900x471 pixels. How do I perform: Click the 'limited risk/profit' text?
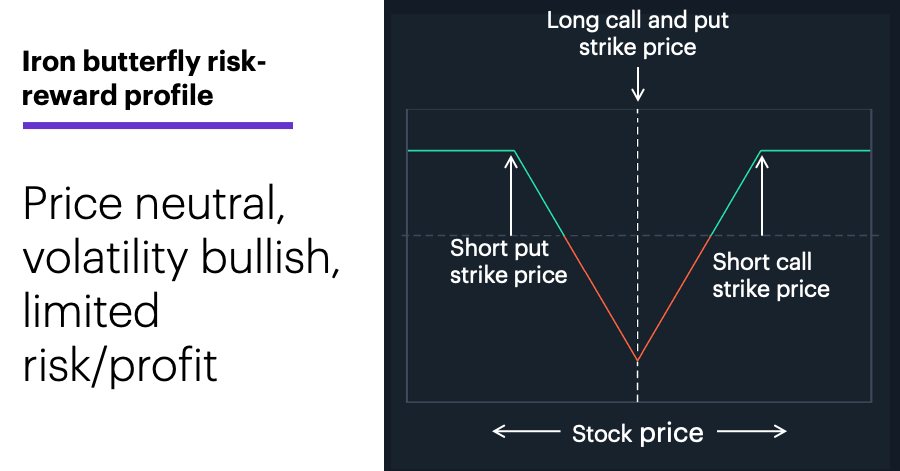[x=120, y=337]
